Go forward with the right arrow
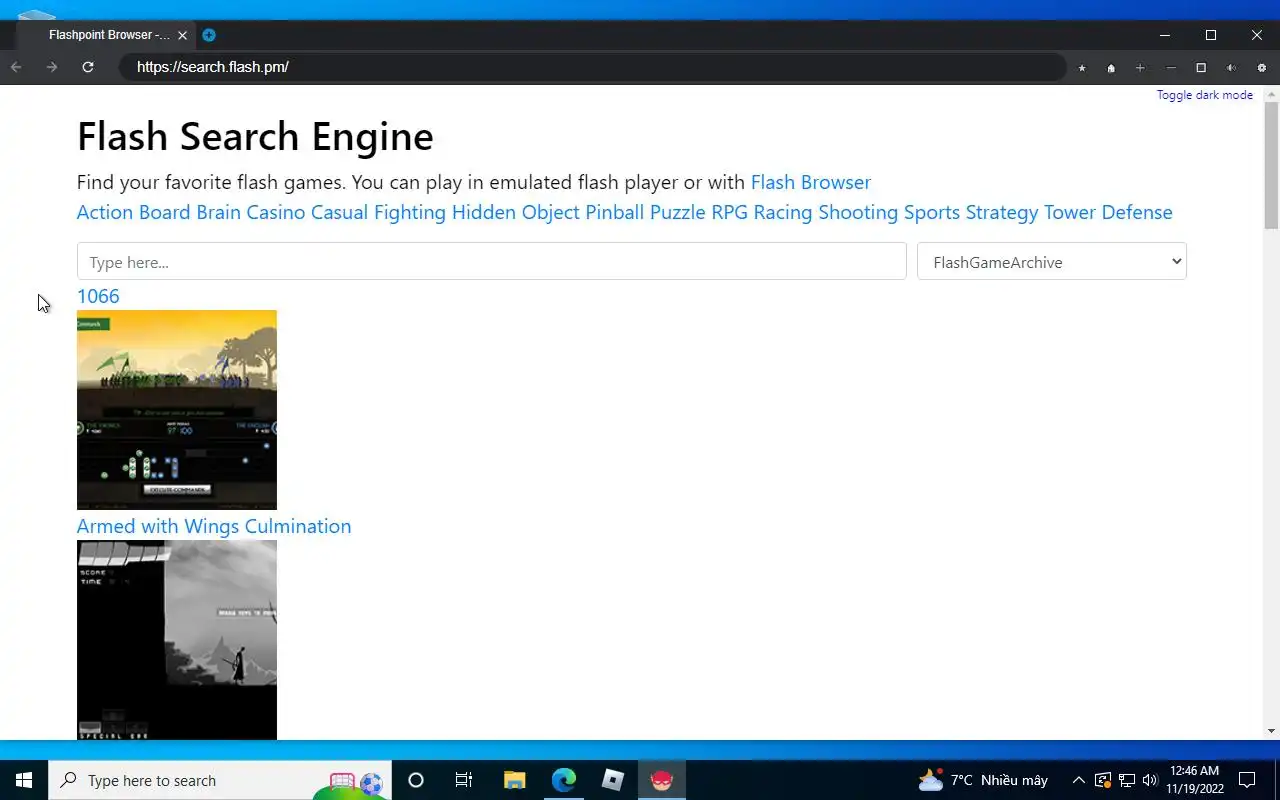The width and height of the screenshot is (1280, 800). pos(52,67)
